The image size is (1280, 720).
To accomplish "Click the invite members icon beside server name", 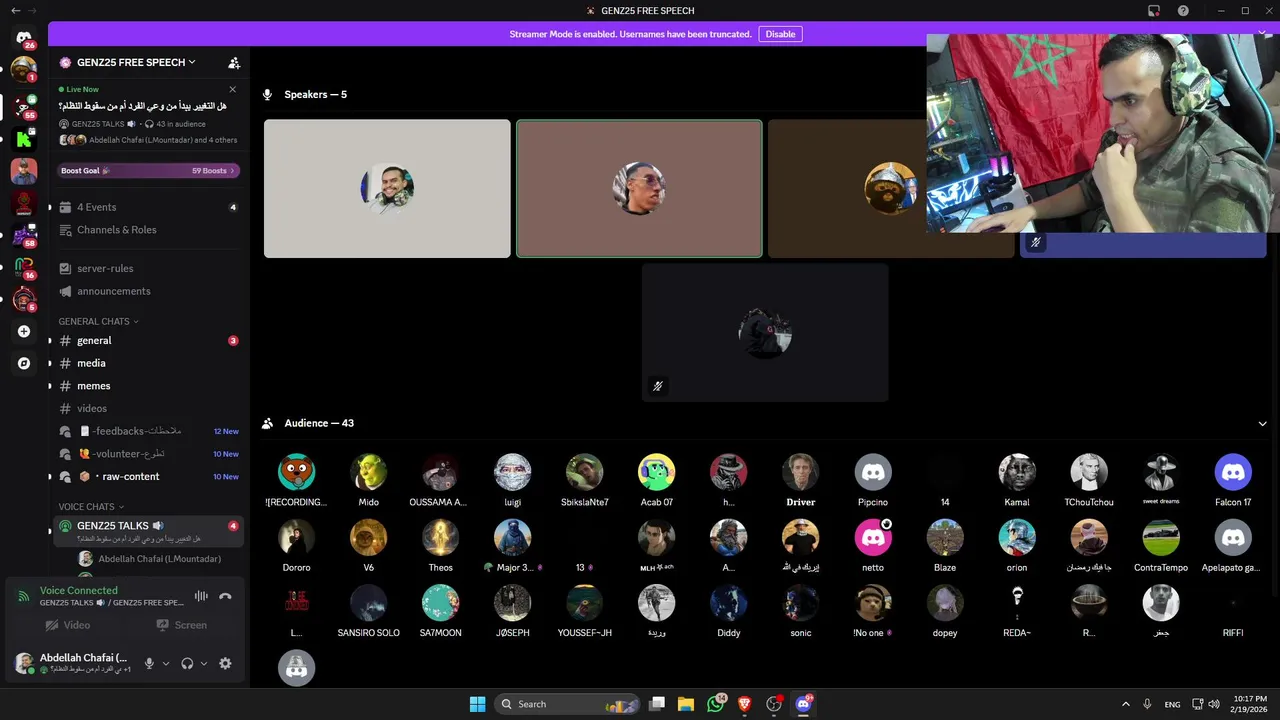I will coord(234,62).
